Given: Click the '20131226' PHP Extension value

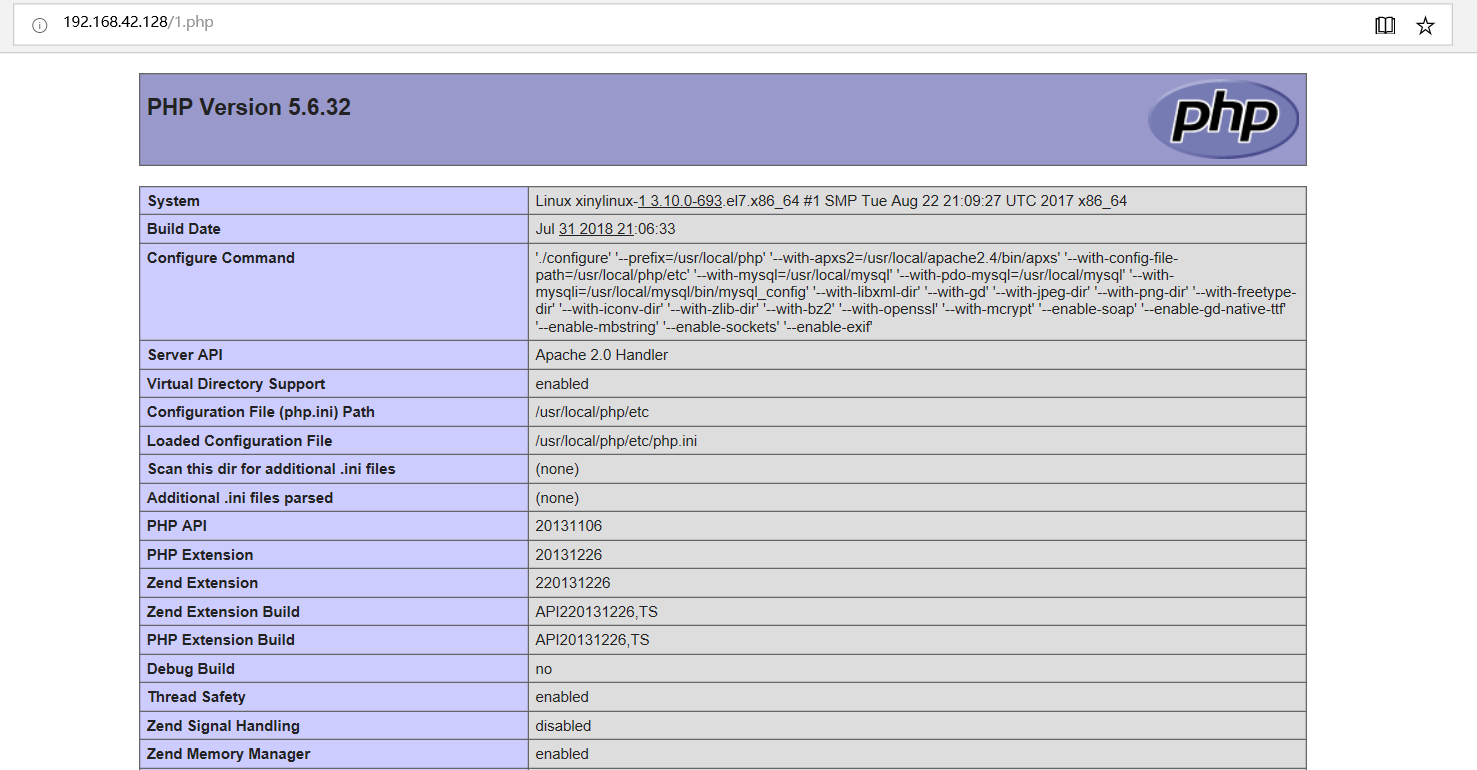Looking at the screenshot, I should coord(569,555).
